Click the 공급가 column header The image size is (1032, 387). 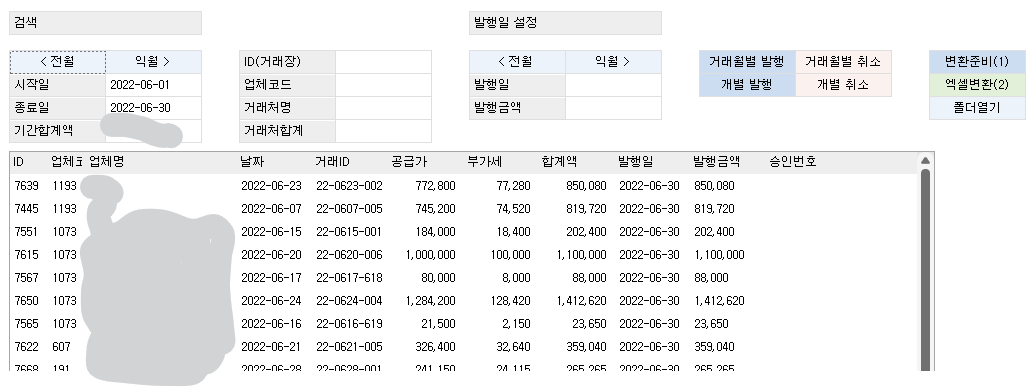(409, 162)
